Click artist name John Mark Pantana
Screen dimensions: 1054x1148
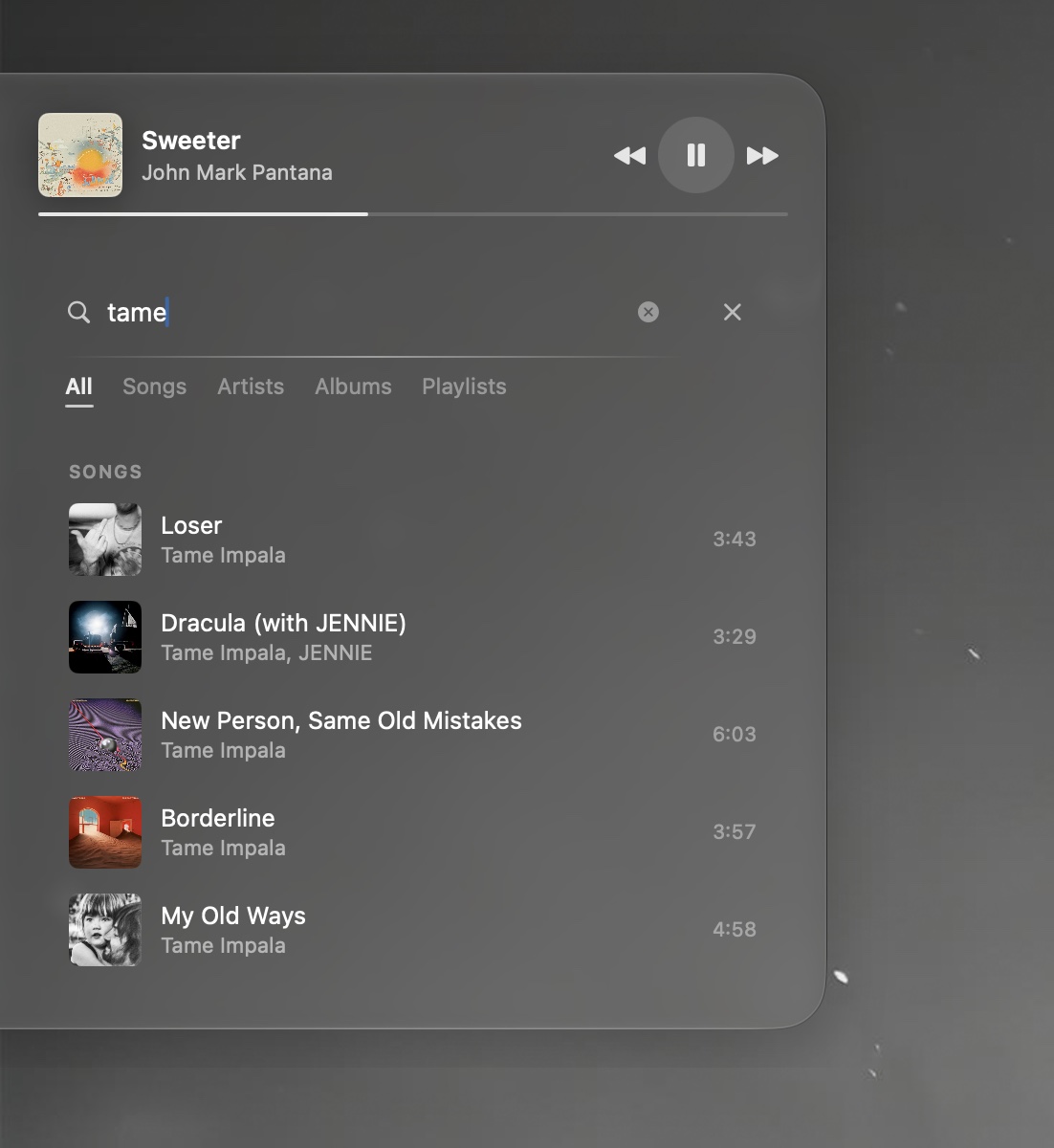point(237,173)
